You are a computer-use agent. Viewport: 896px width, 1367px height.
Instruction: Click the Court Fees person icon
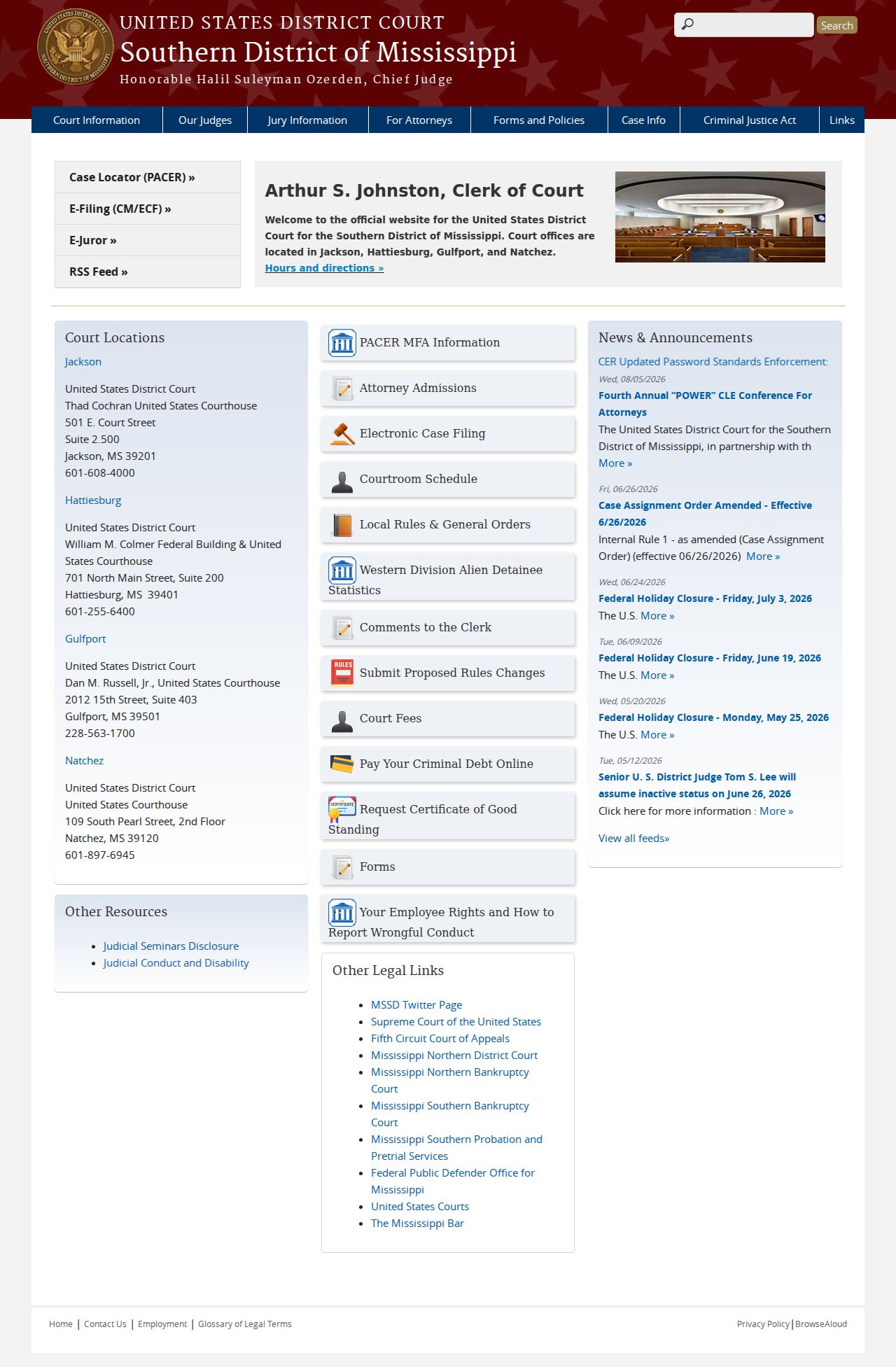(x=342, y=722)
